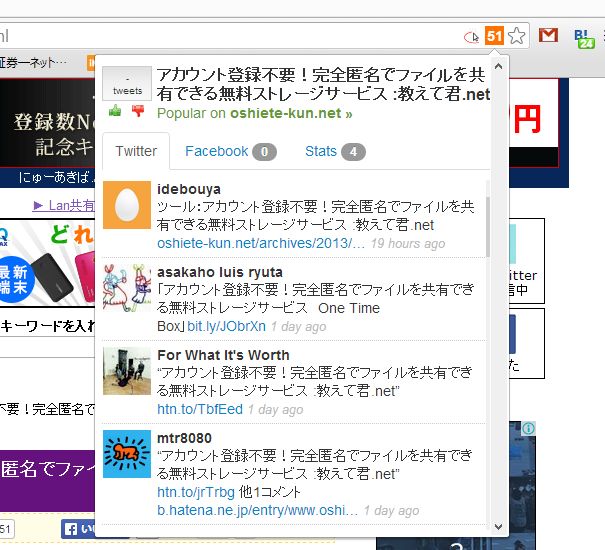
Task: Click the red cursor icon in address bar
Action: coord(471,37)
